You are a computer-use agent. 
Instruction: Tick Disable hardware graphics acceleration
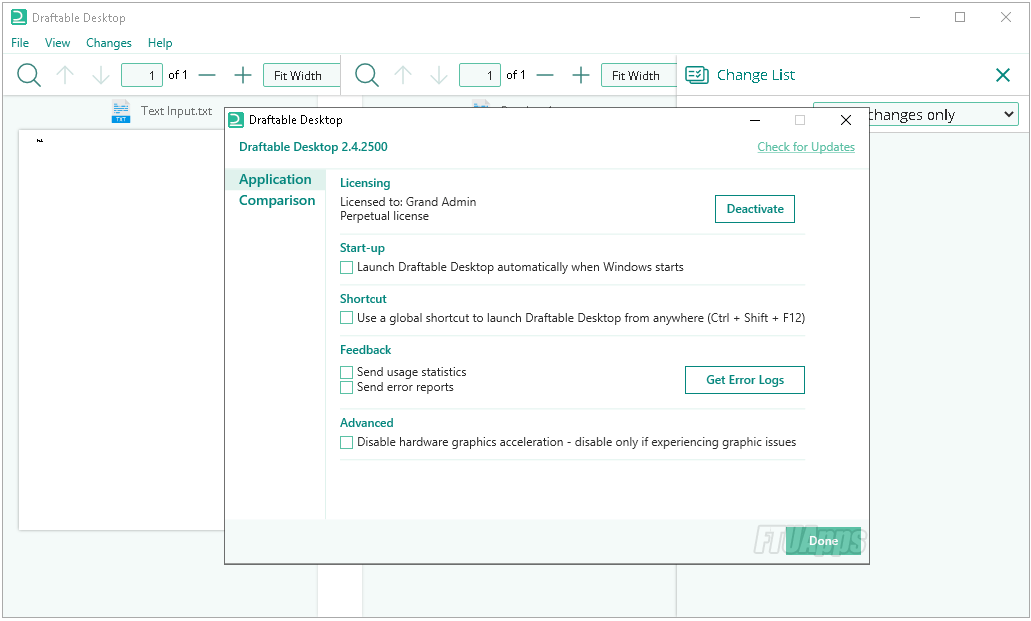point(347,443)
